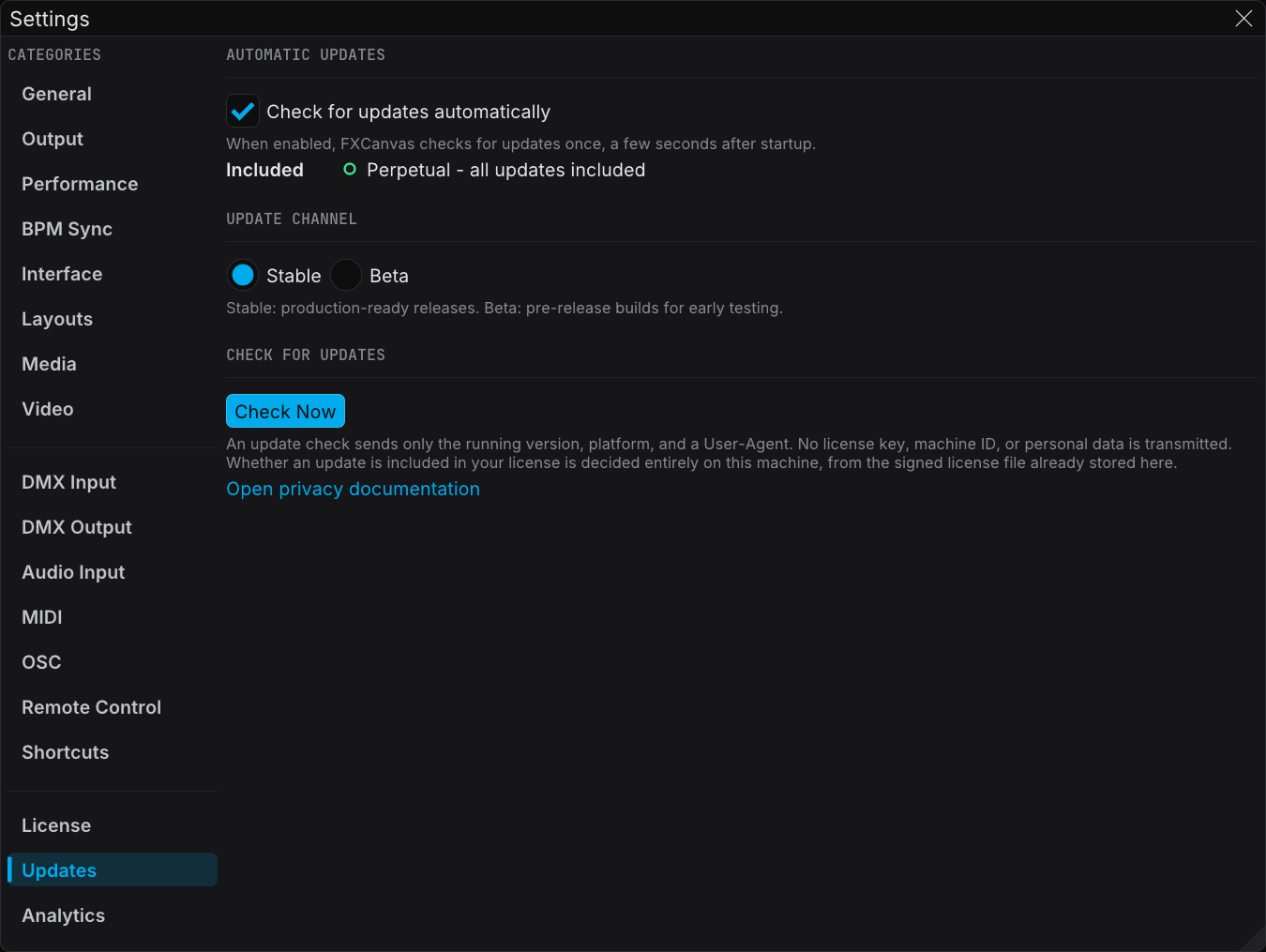Open the Interface category

point(113,274)
